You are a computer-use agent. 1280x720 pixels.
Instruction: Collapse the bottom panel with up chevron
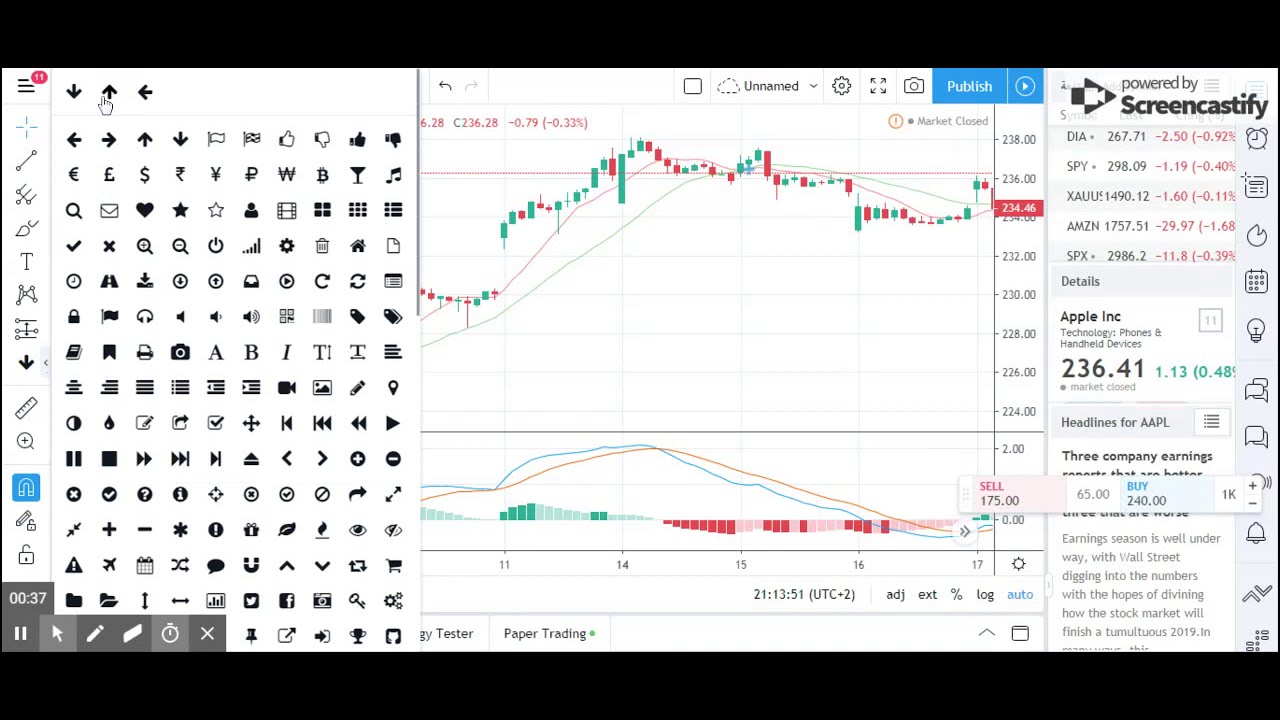click(986, 633)
